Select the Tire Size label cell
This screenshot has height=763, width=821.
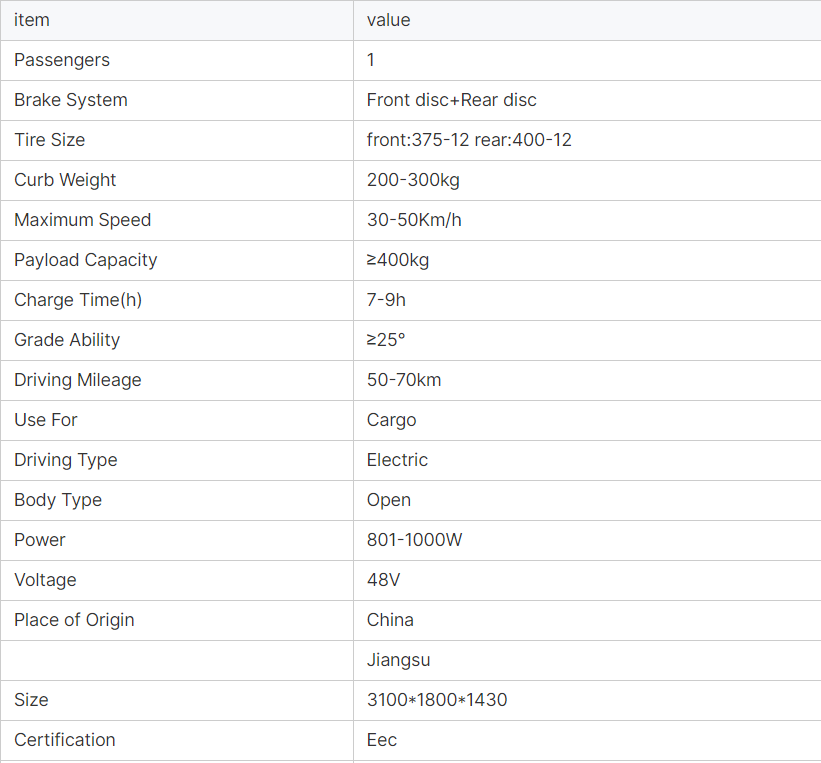49,140
